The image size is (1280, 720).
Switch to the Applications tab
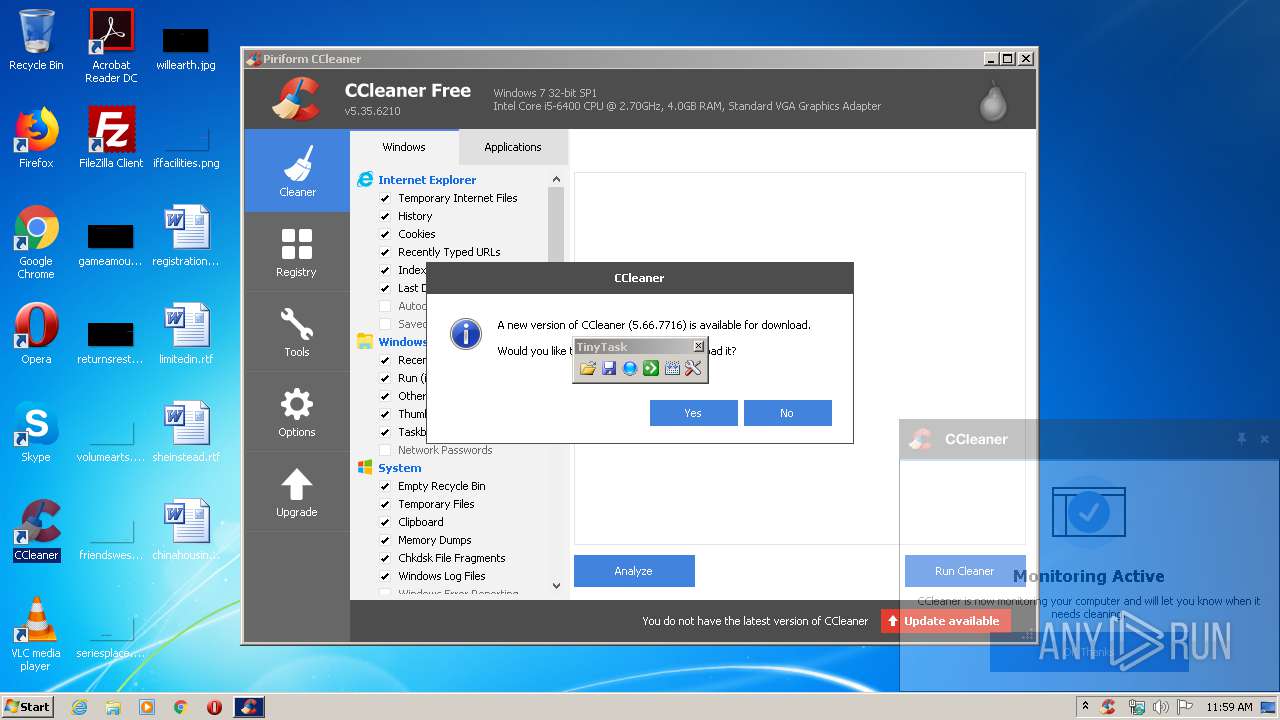point(513,147)
